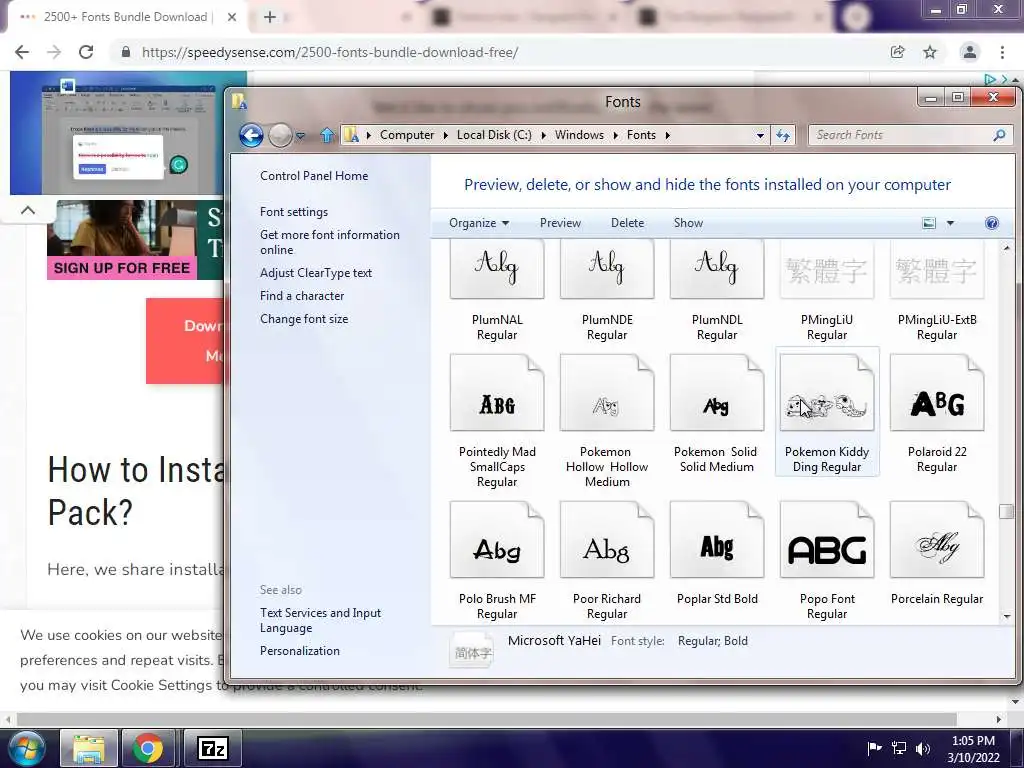Share this page from Chrome address bar

898,52
